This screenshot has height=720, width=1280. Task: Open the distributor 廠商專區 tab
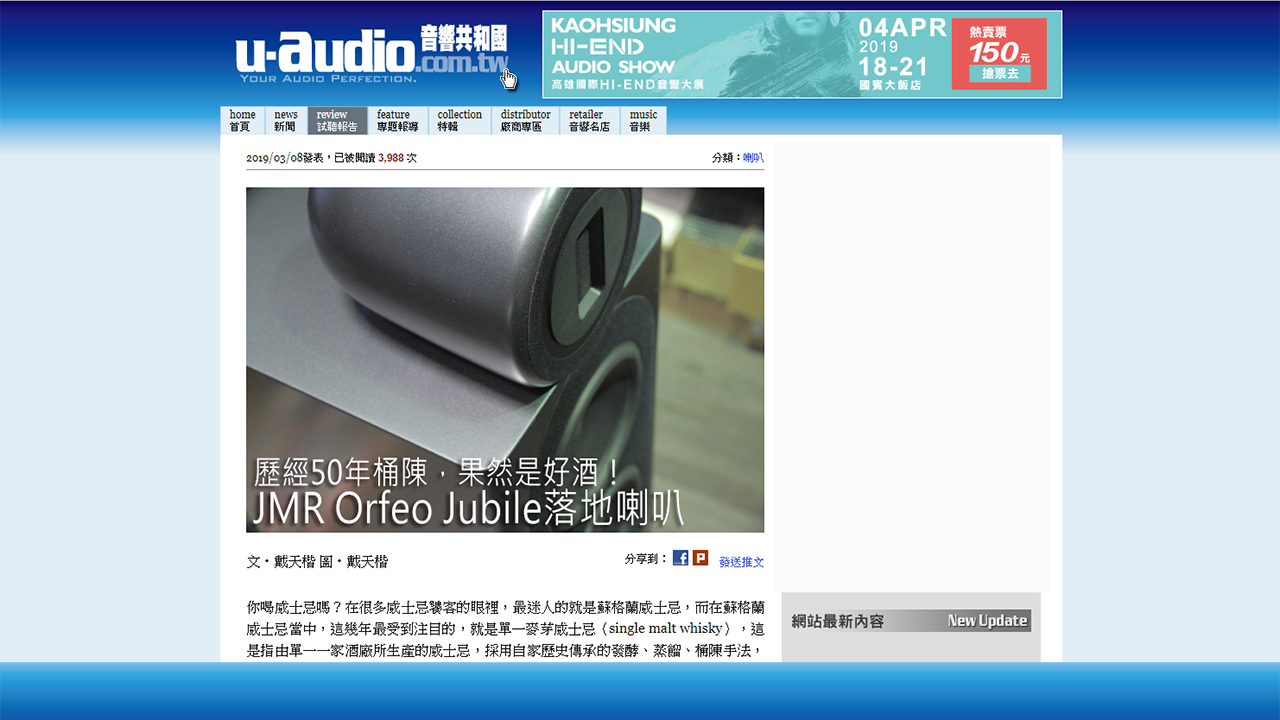coord(526,121)
